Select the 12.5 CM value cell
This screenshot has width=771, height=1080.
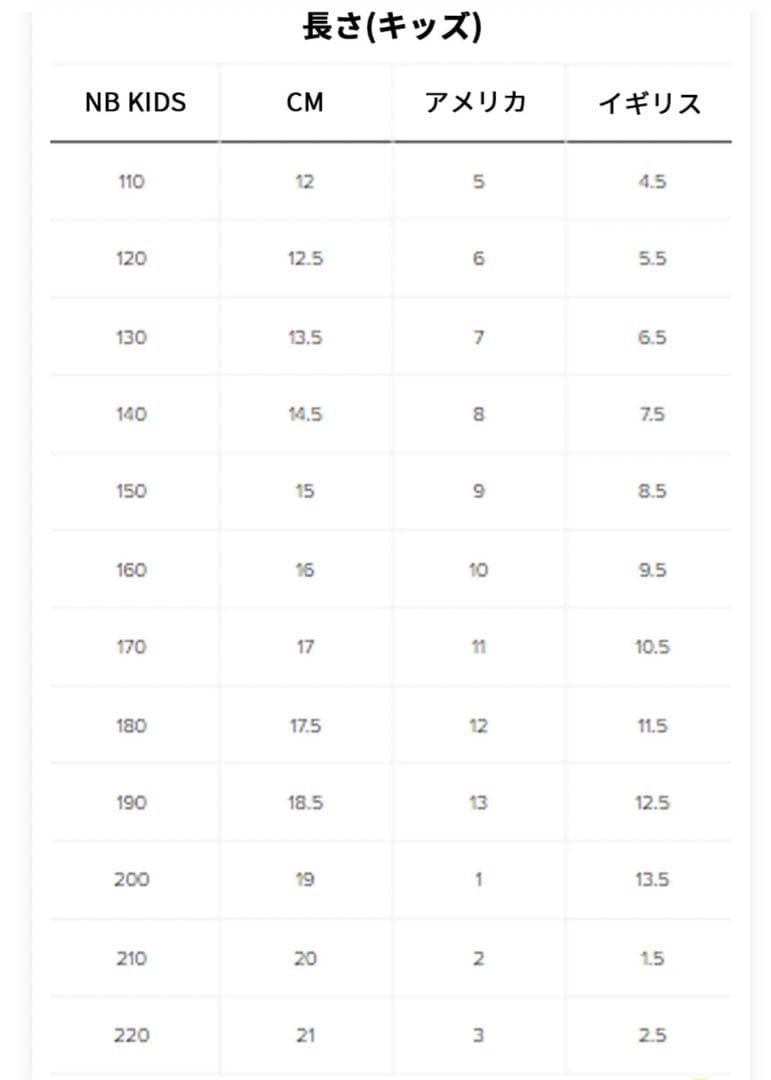click(305, 259)
